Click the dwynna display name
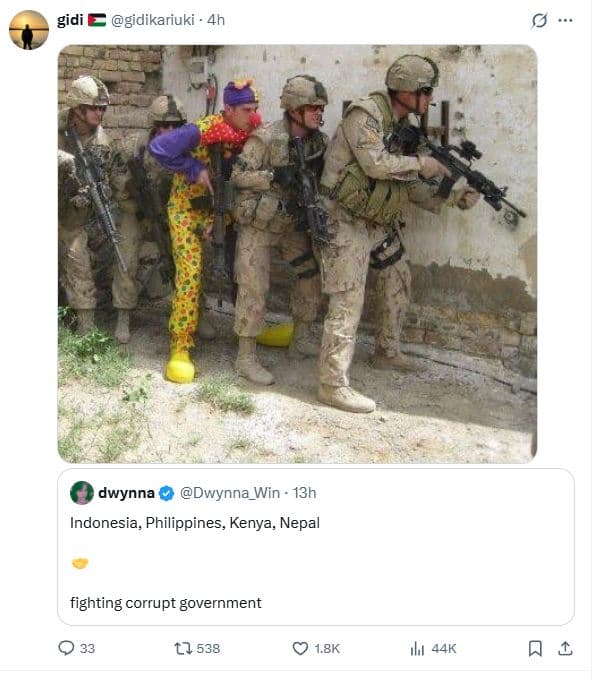Viewport: 600px width, 679px height. tap(126, 493)
